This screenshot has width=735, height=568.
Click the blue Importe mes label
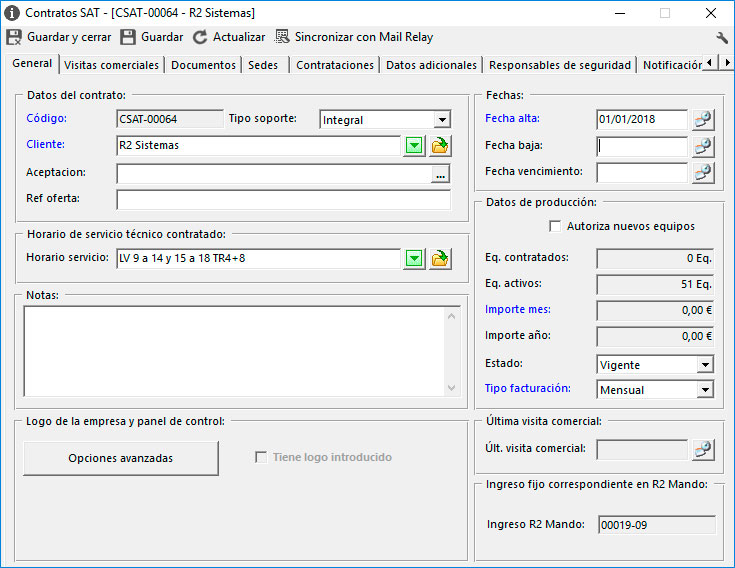point(518,309)
